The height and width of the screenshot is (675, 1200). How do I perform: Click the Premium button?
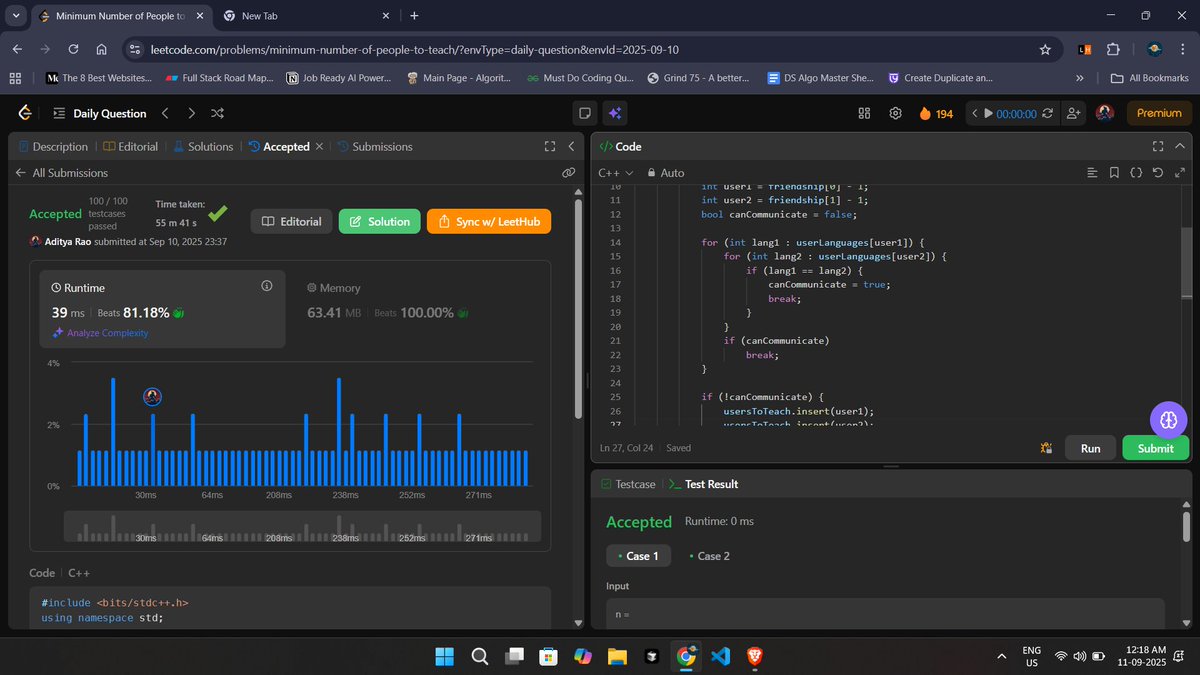point(1159,113)
